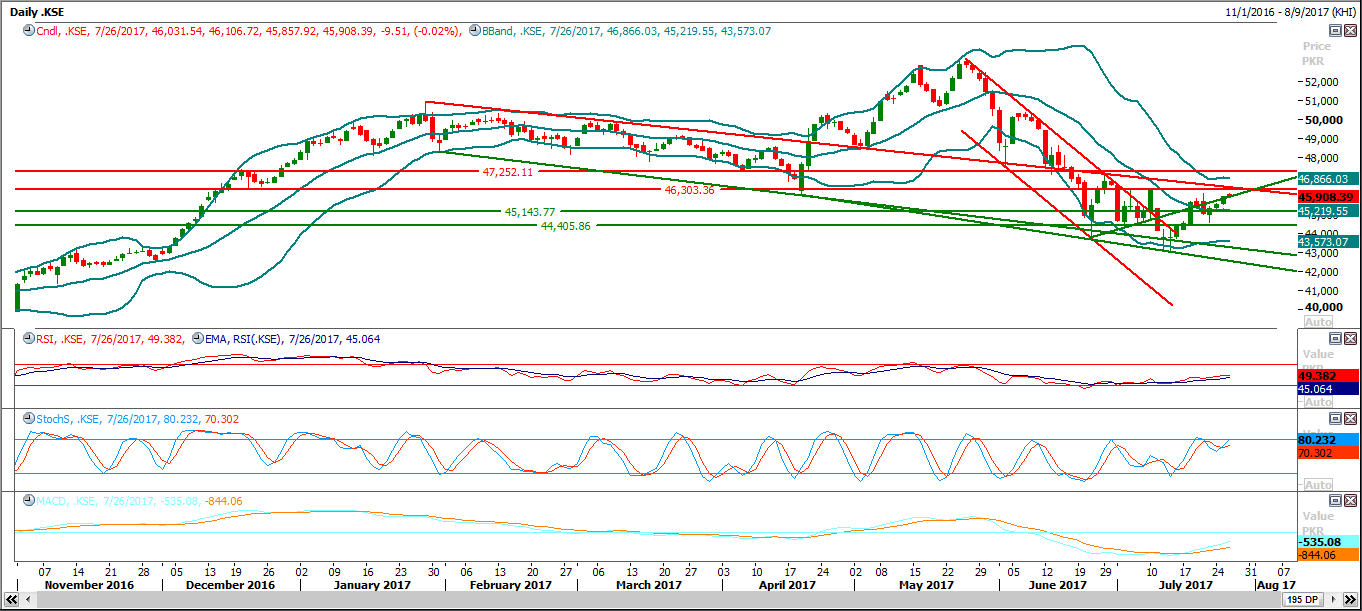This screenshot has width=1362, height=611.
Task: Maximize the Stochastic indicator pane
Action: [x=1335, y=419]
